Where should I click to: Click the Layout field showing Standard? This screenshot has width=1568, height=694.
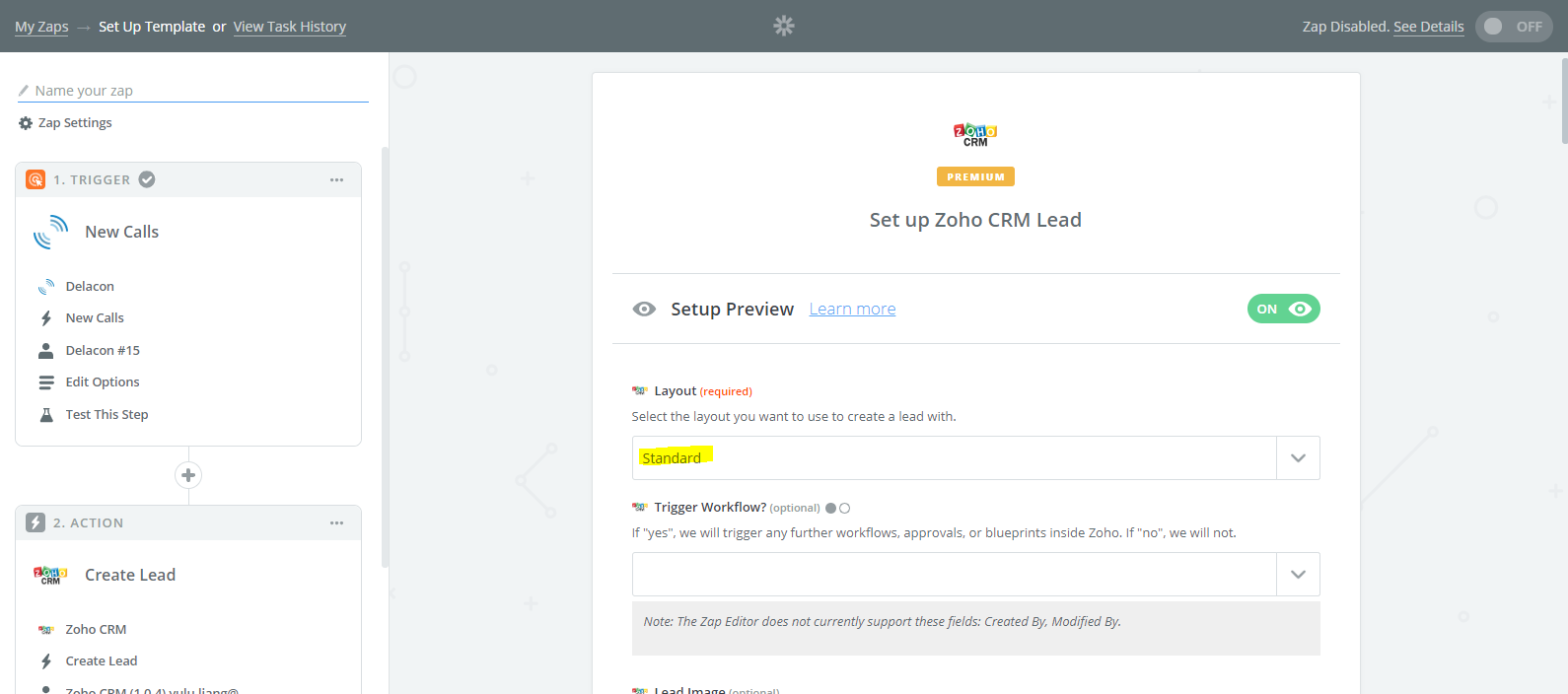coord(955,458)
